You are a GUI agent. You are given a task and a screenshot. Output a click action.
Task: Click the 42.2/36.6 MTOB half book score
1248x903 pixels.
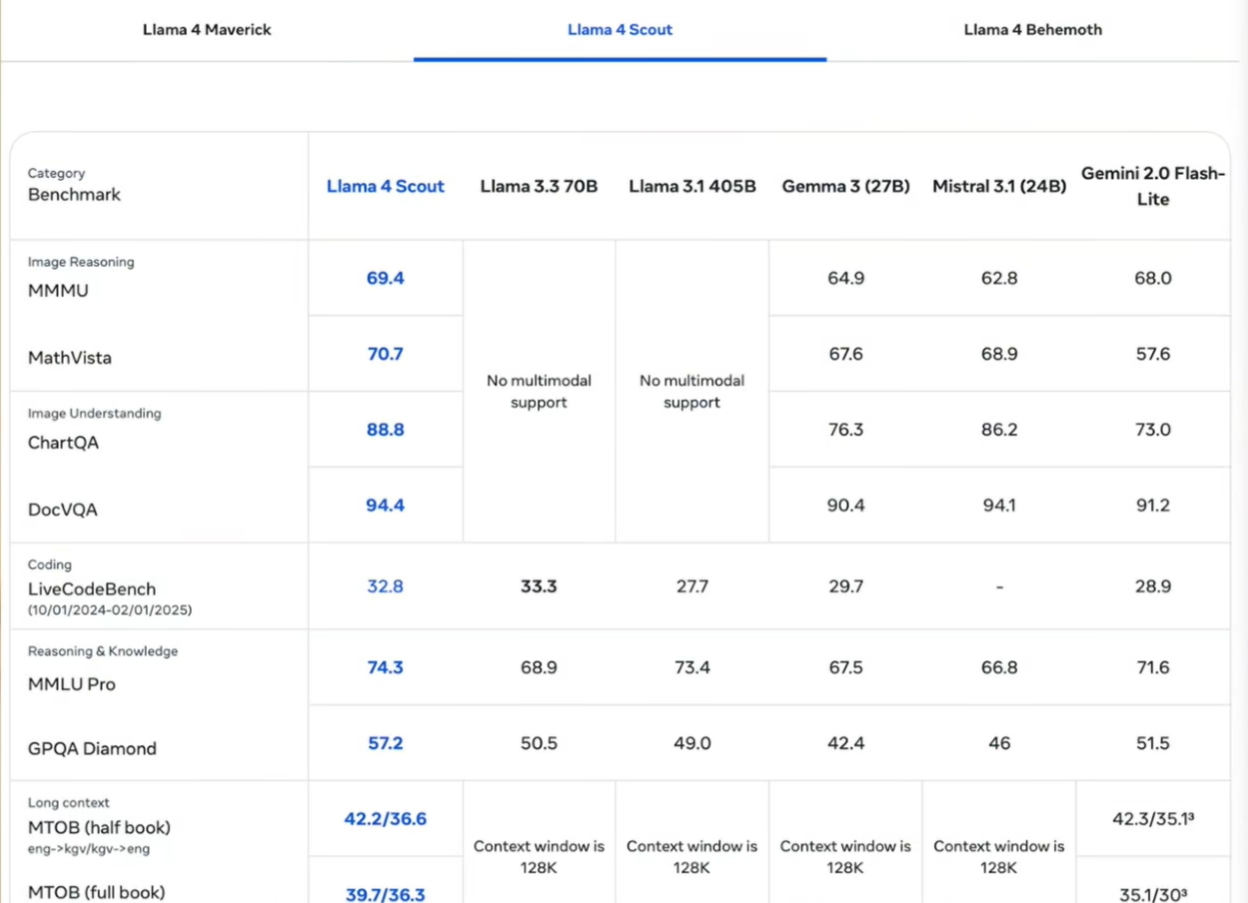pyautogui.click(x=385, y=819)
